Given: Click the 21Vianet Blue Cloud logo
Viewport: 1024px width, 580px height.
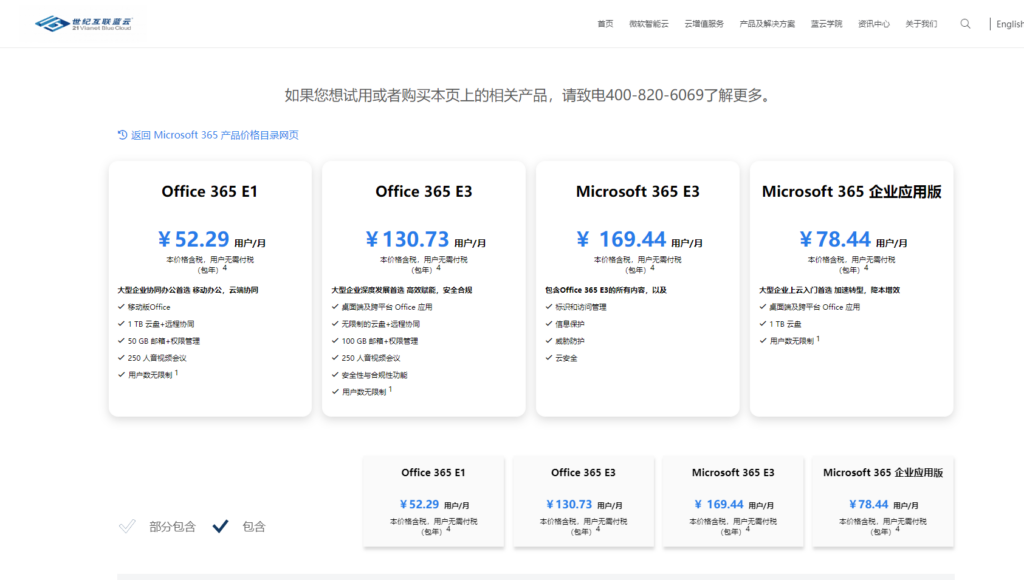Looking at the screenshot, I should coord(83,23).
